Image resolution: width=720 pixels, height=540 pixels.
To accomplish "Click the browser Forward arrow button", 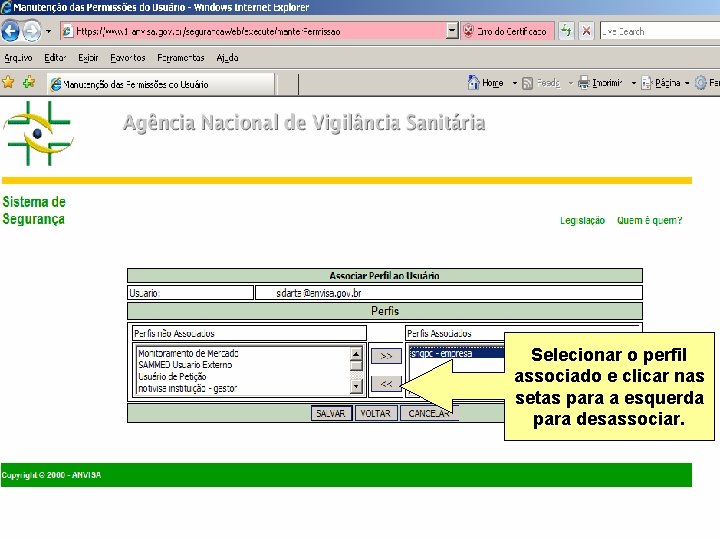I will coord(32,31).
